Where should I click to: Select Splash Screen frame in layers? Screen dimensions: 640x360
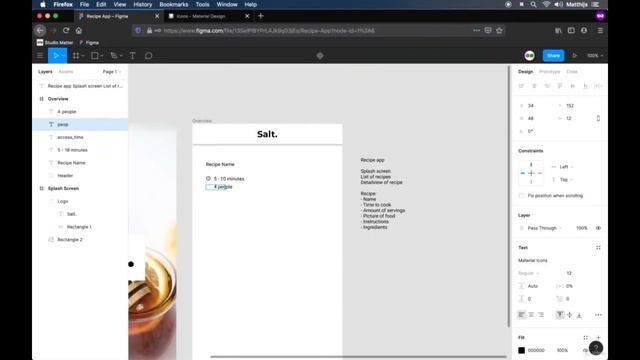pyautogui.click(x=63, y=189)
